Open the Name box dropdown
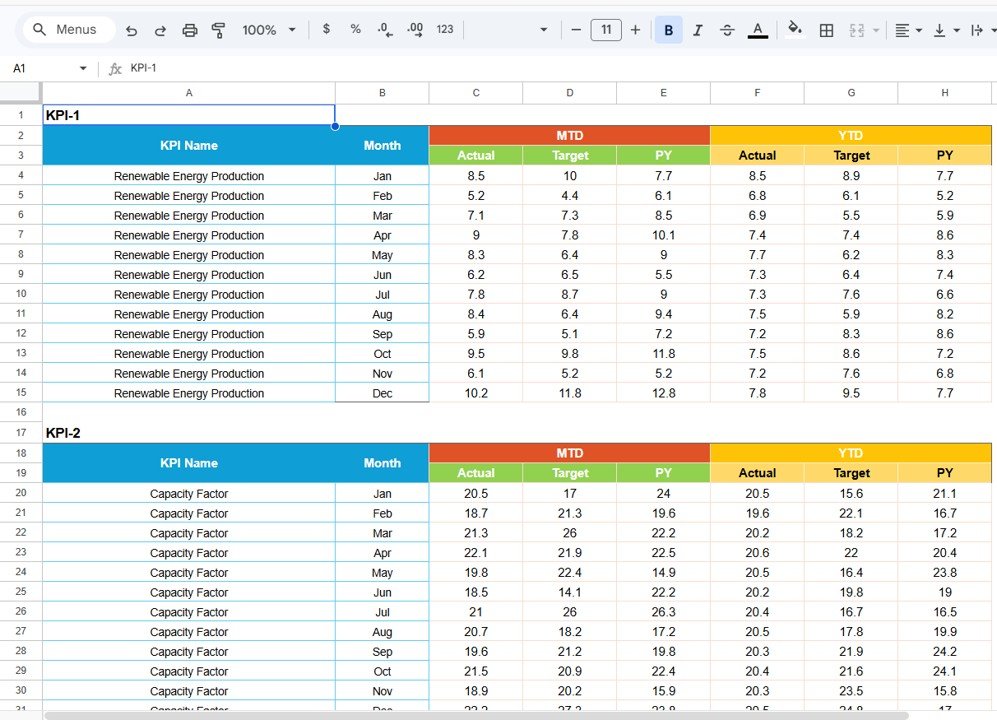Viewport: 997px width, 720px height. click(82, 68)
